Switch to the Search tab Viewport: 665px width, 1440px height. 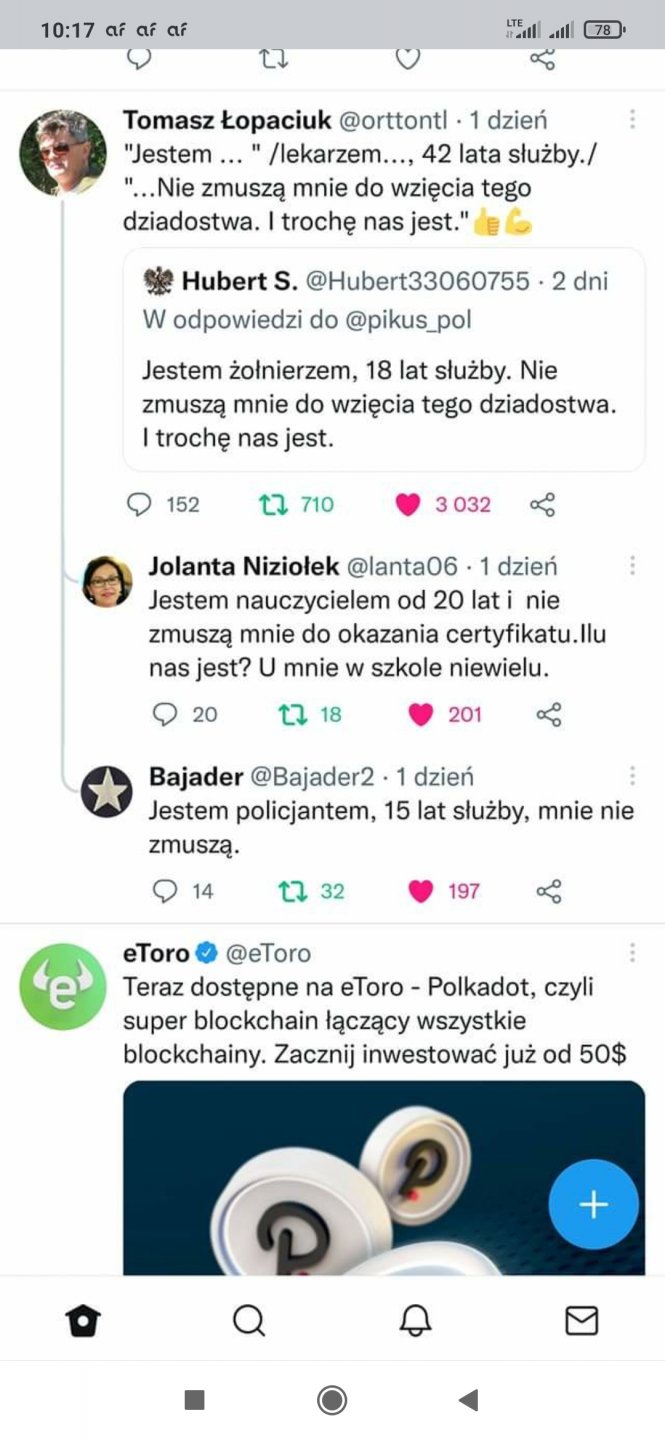249,1321
